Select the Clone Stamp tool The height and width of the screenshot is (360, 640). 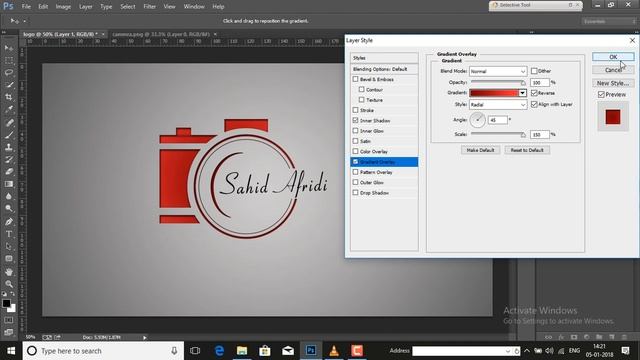(x=9, y=147)
